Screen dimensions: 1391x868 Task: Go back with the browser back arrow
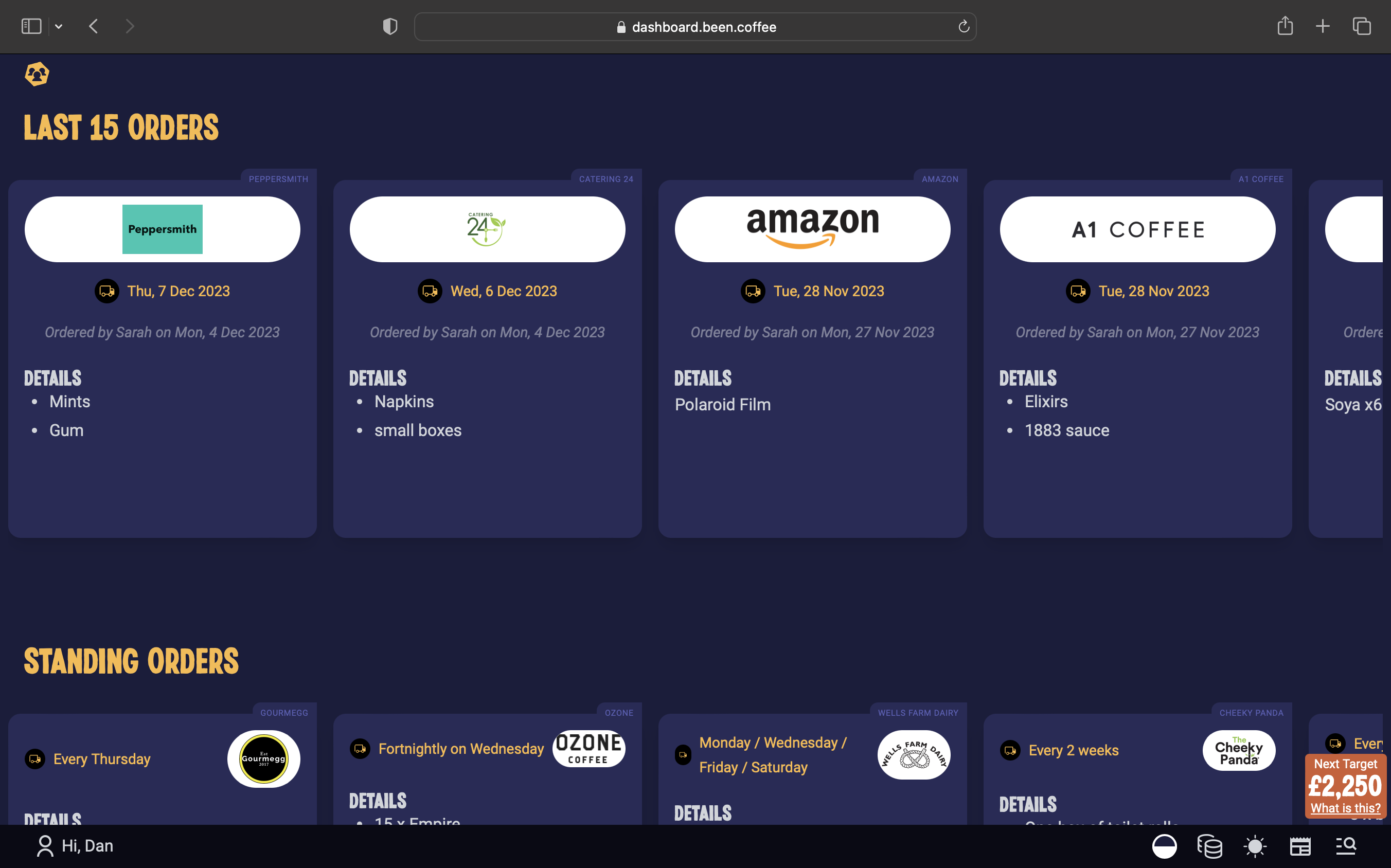(94, 26)
